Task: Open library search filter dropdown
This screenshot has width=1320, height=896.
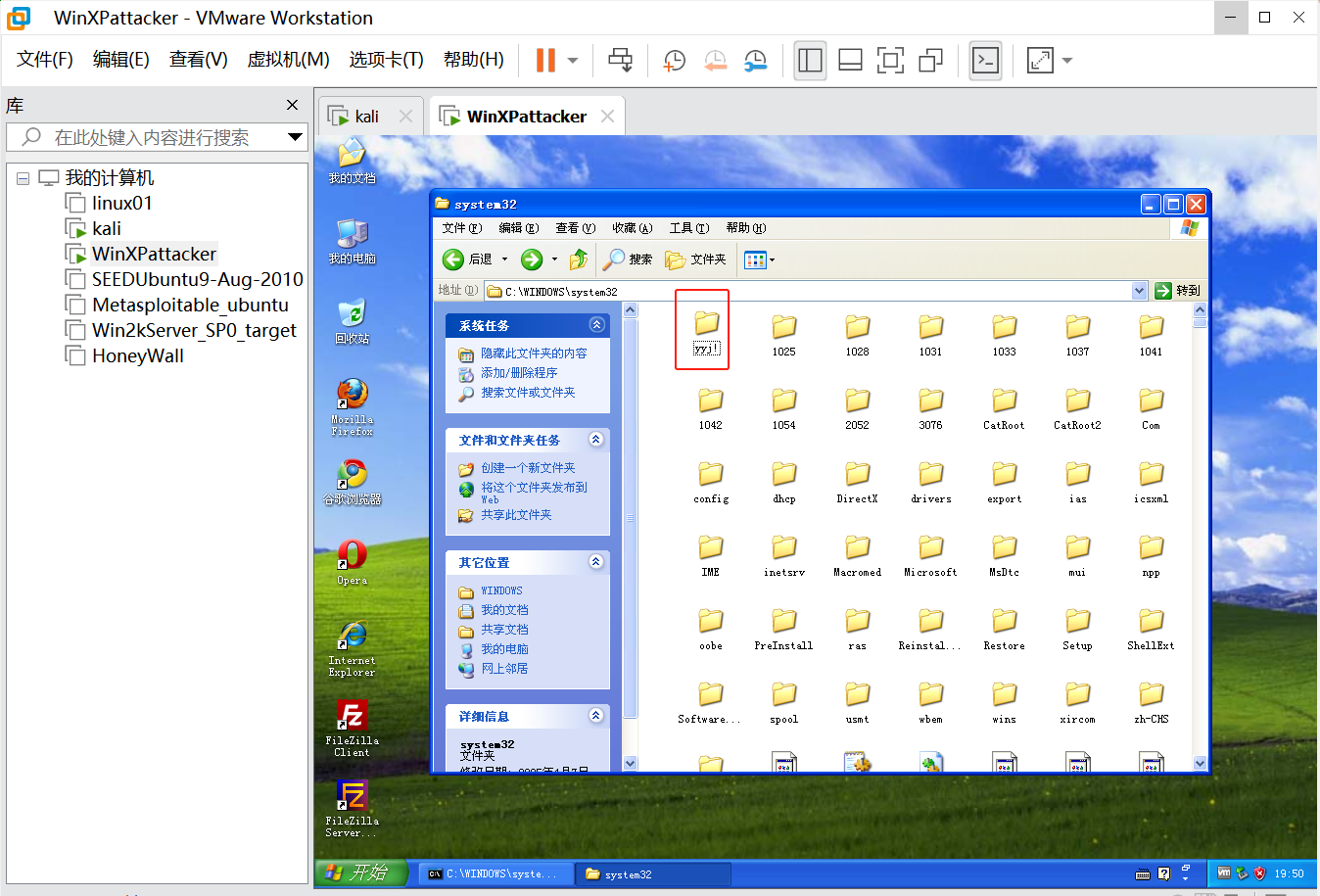Action: tap(295, 137)
